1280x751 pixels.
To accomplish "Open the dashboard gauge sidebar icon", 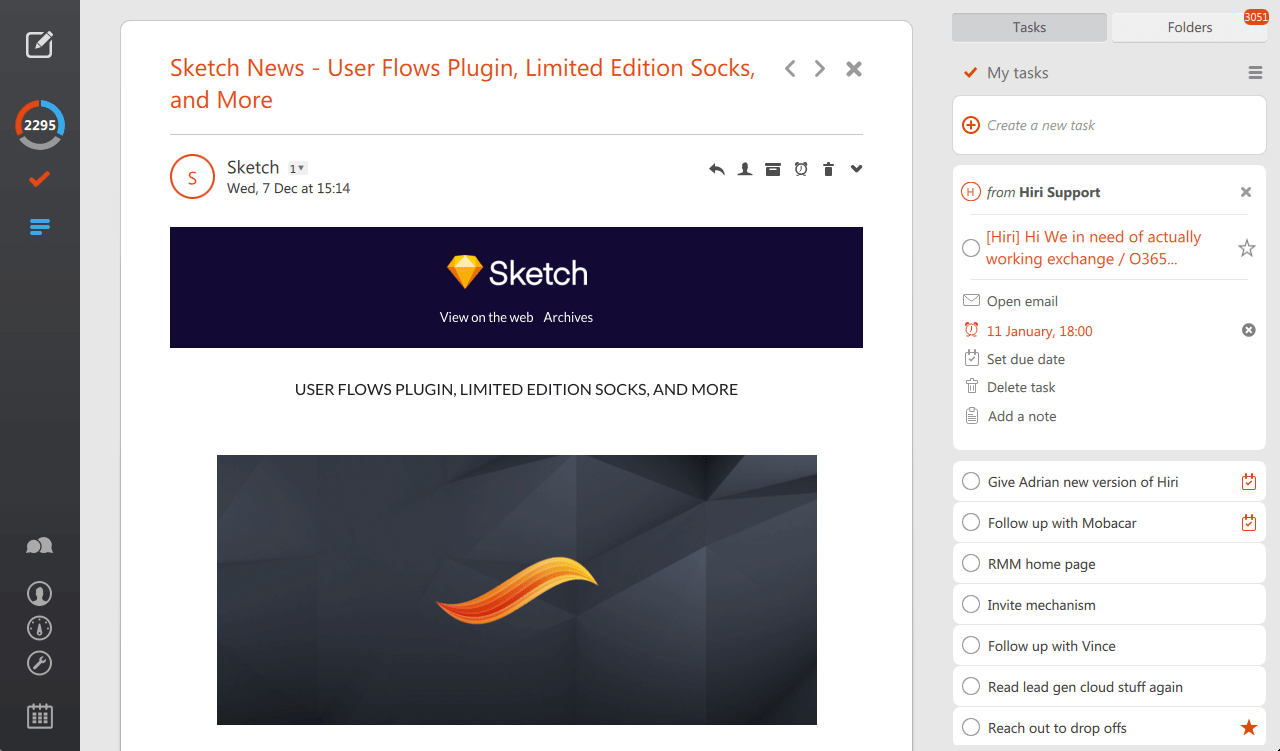I will 39,628.
